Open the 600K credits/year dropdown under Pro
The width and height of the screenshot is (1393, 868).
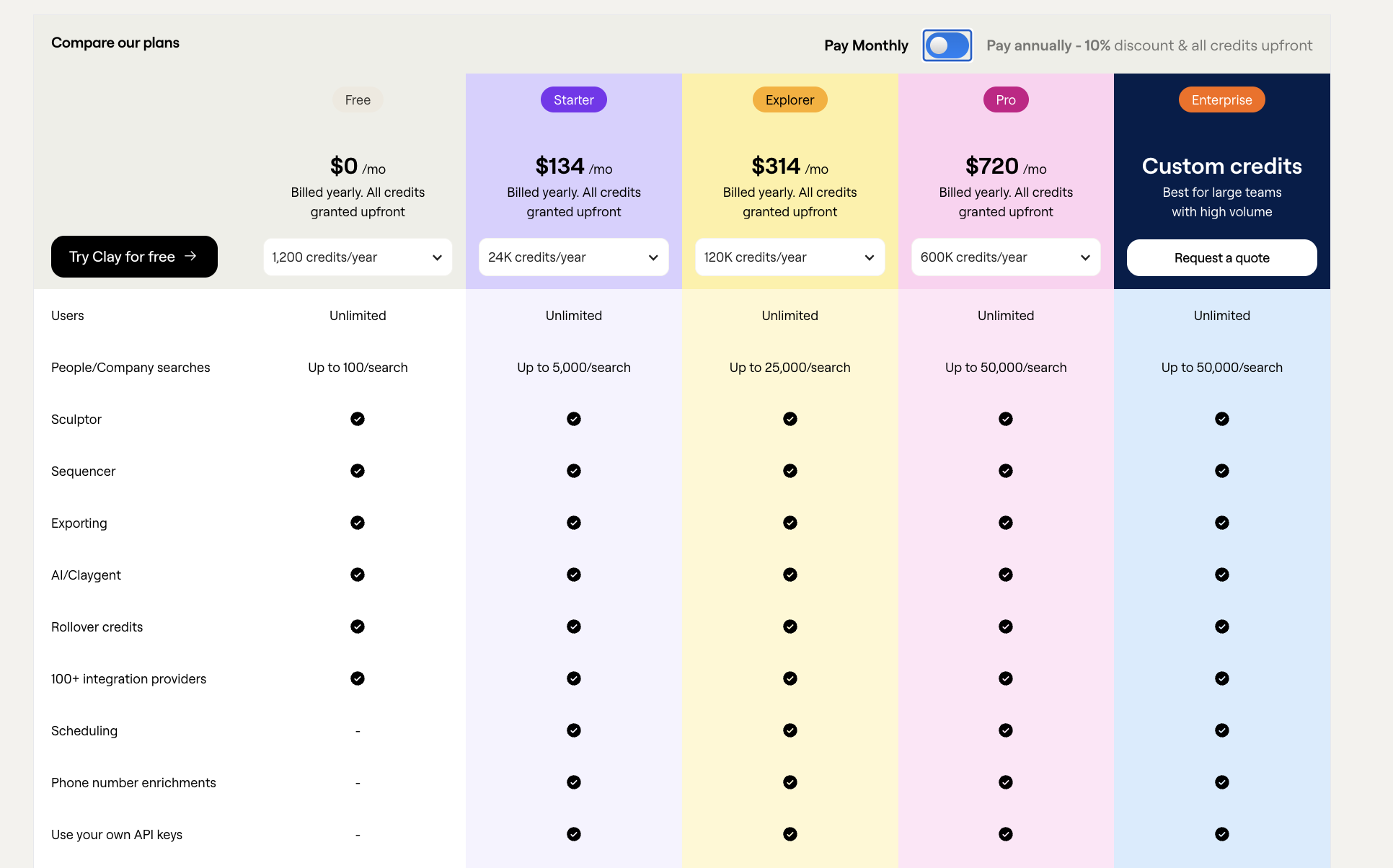point(1006,257)
